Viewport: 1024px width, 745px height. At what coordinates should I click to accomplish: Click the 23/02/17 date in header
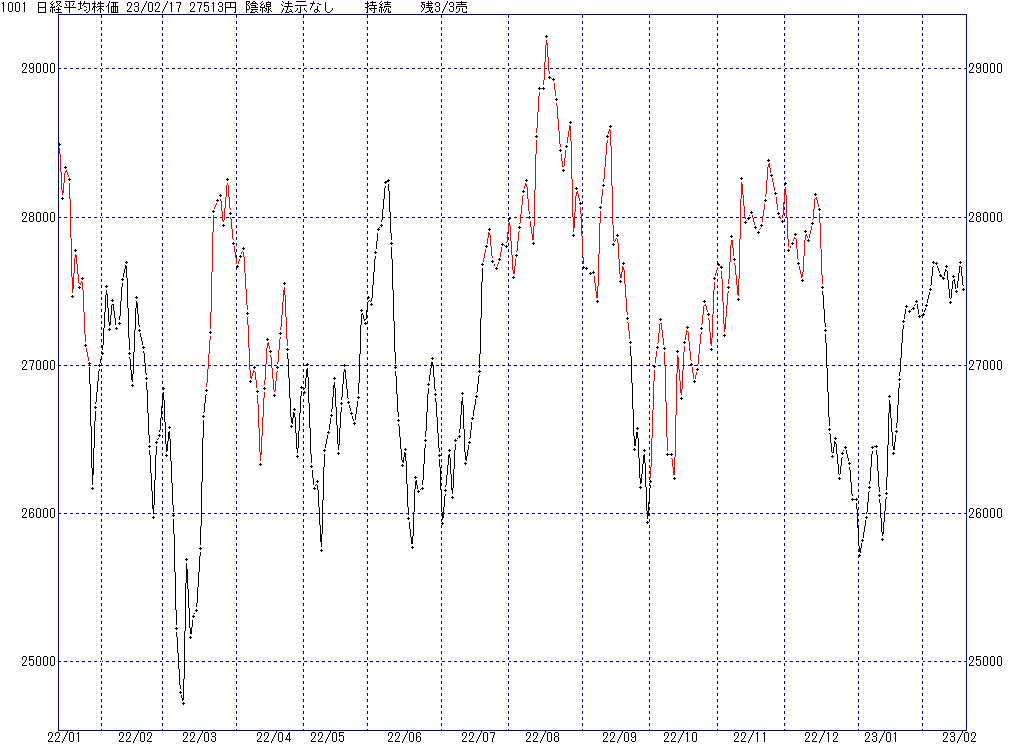(153, 8)
